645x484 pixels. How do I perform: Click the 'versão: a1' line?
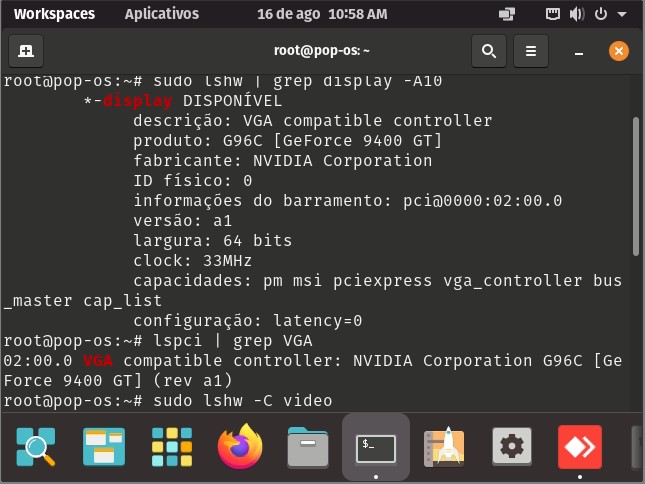coord(183,221)
